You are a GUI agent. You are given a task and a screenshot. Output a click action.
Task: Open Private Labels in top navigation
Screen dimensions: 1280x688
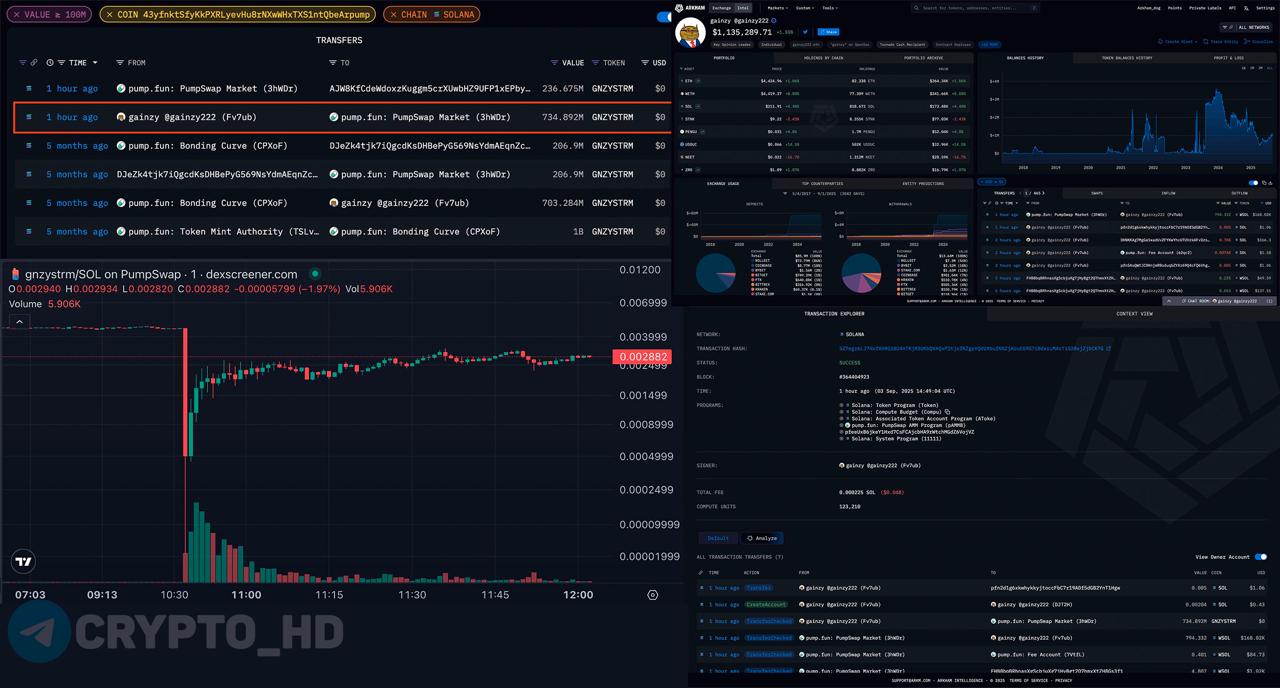pyautogui.click(x=1205, y=8)
